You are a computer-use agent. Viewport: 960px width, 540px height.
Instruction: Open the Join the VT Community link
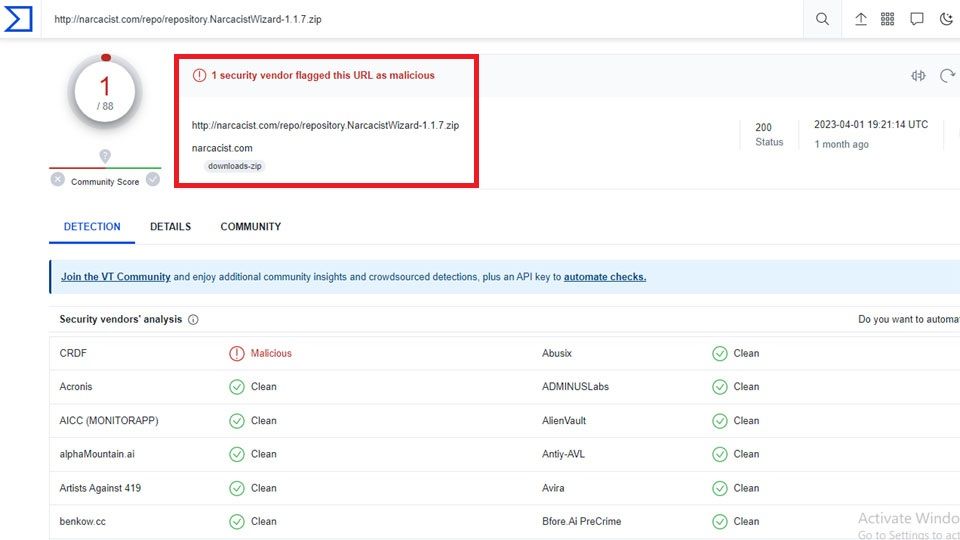116,277
